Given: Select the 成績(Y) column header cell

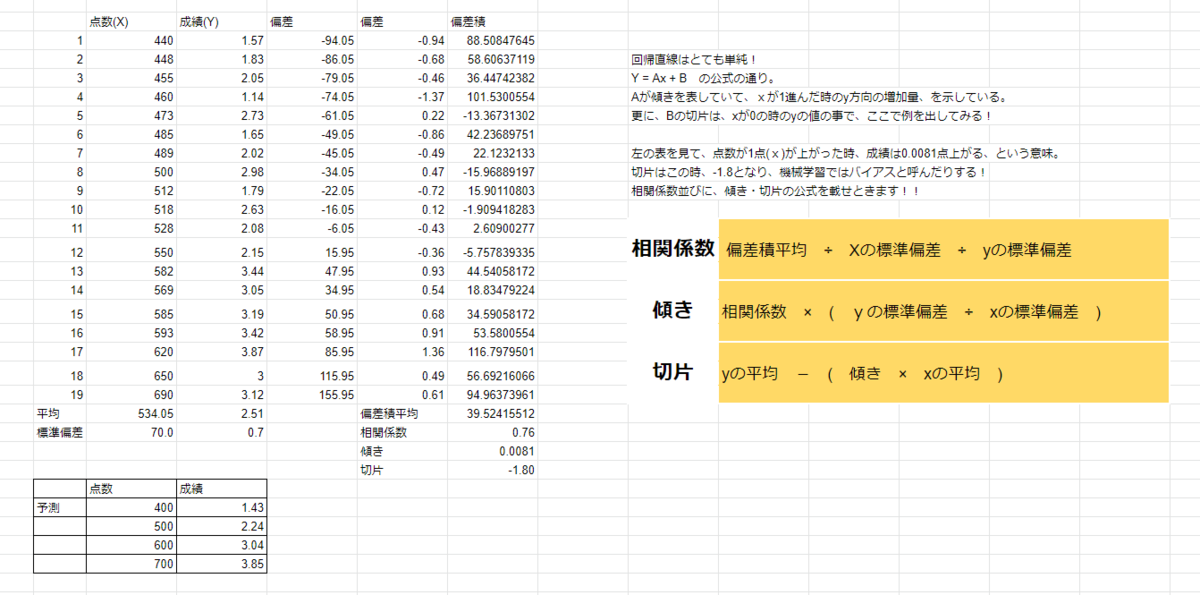Looking at the screenshot, I should click(x=221, y=22).
